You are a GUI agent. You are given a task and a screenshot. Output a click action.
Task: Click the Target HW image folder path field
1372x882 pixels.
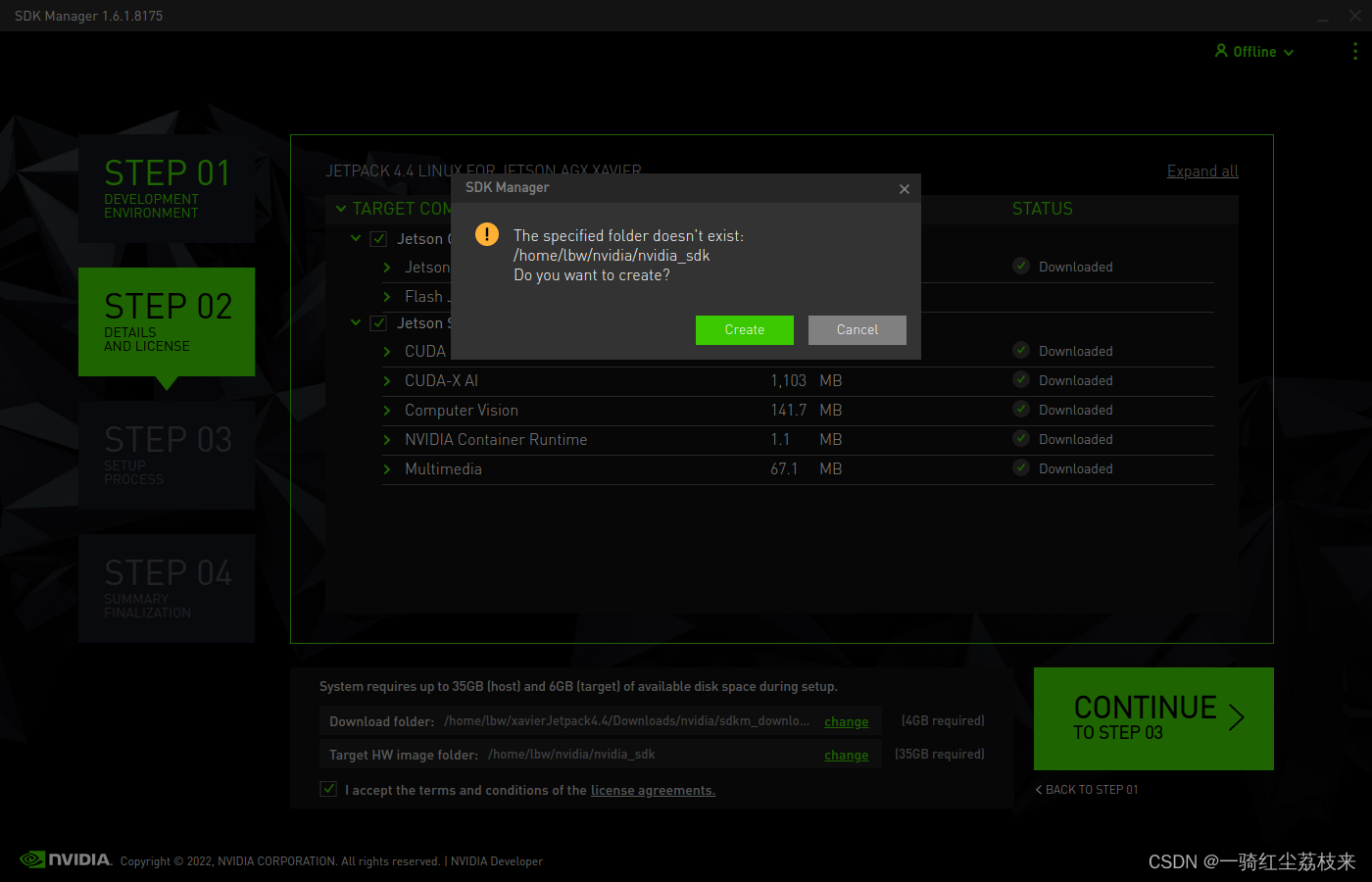tap(571, 754)
